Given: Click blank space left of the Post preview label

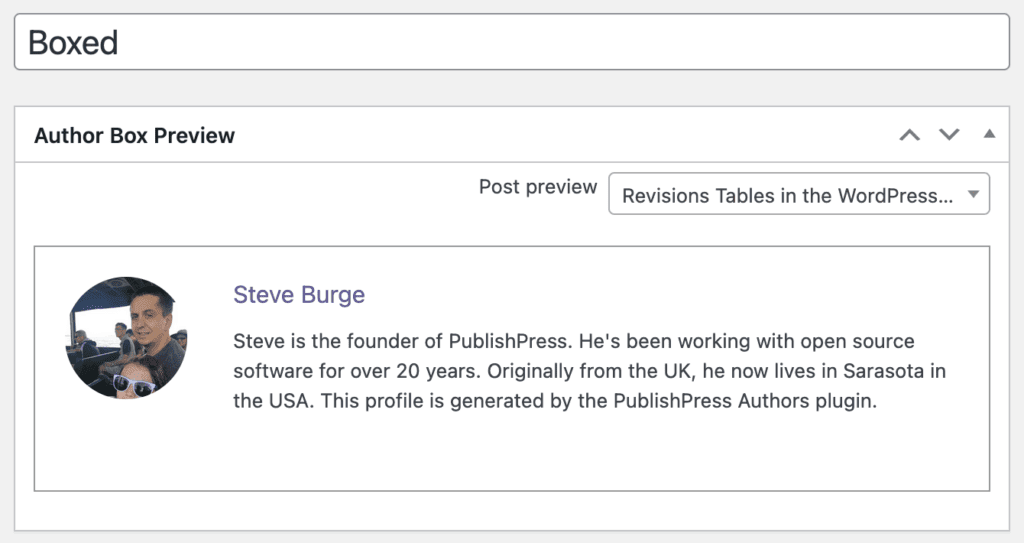Looking at the screenshot, I should coord(250,190).
